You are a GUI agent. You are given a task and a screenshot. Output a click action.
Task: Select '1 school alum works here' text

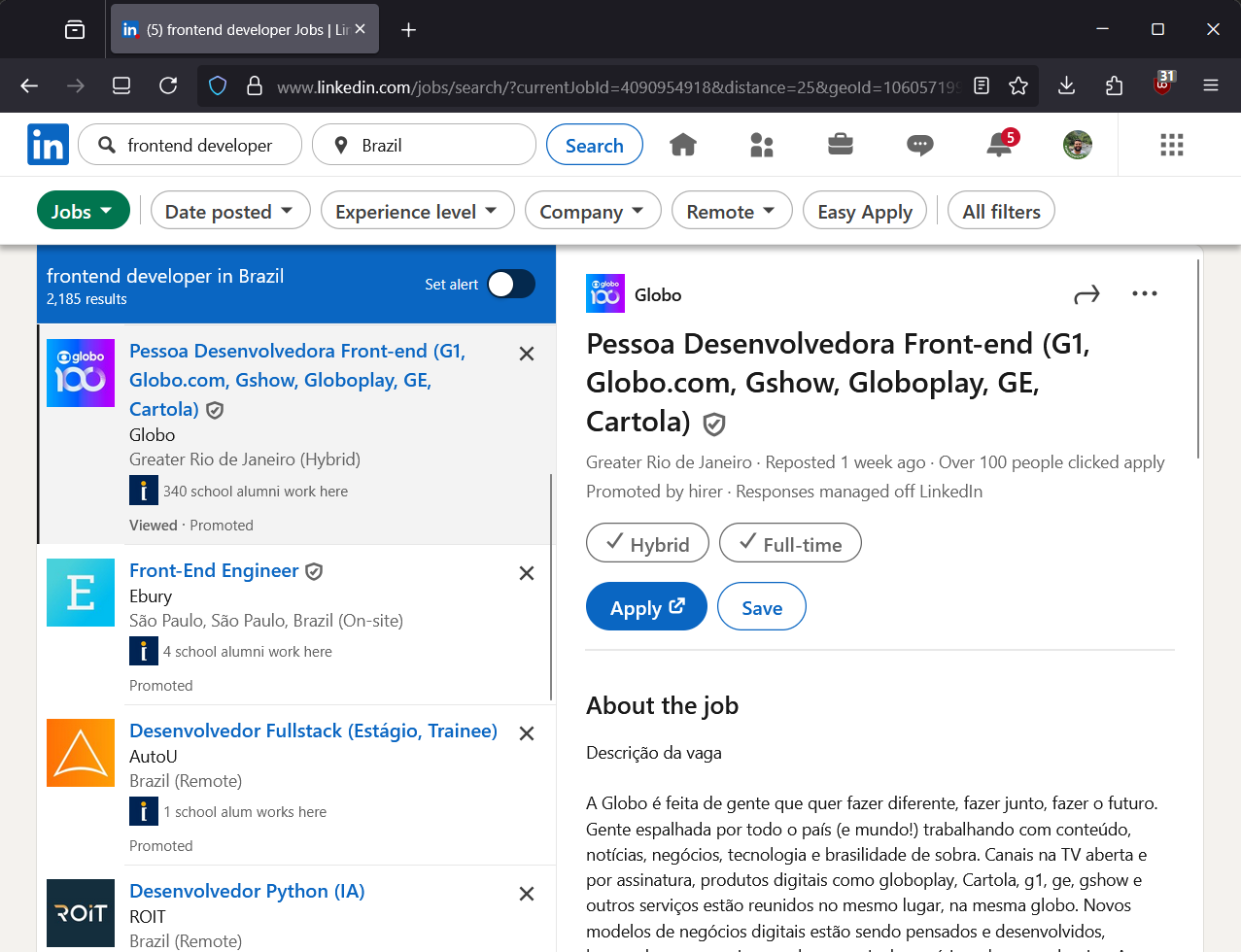tap(245, 812)
